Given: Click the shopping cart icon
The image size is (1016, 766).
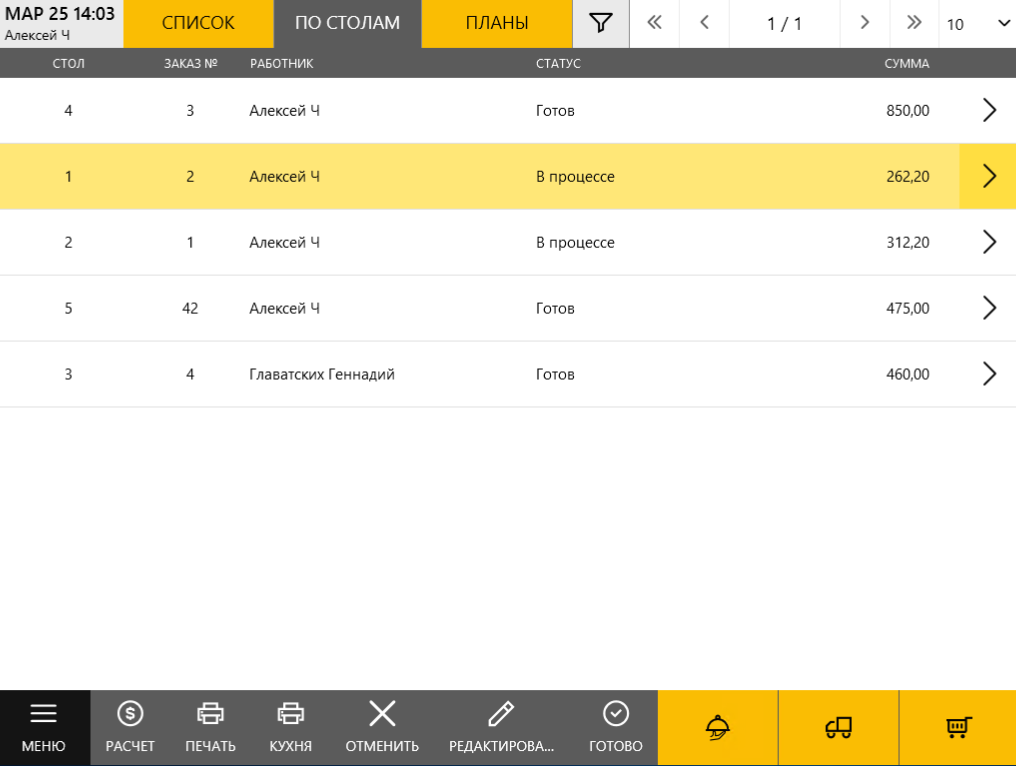Looking at the screenshot, I should point(958,727).
